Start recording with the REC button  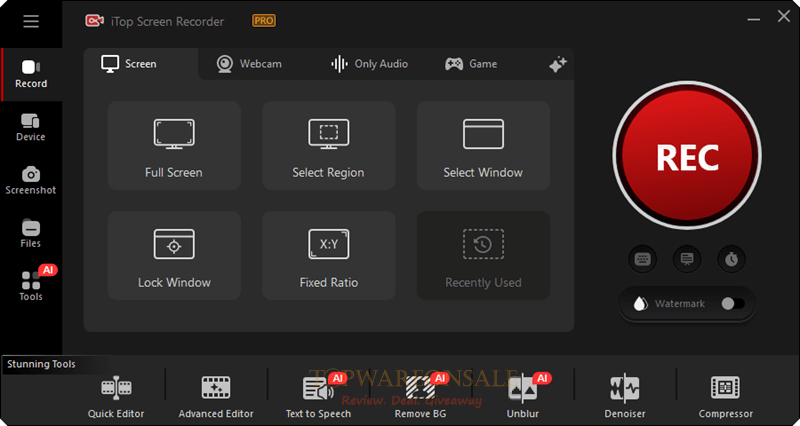(687, 156)
